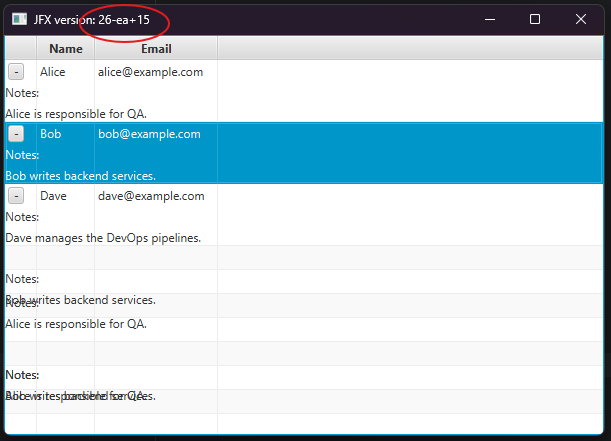Click "Bob writes backend services." in highlighted row
Viewport: 611px width, 441px height.
(80, 176)
